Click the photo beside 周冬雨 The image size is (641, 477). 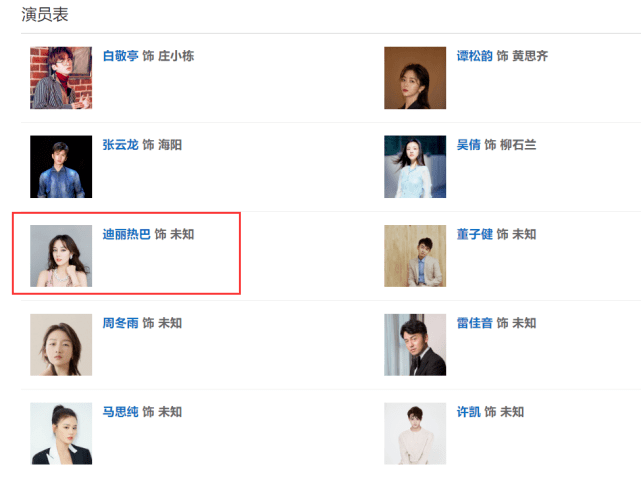(61, 345)
